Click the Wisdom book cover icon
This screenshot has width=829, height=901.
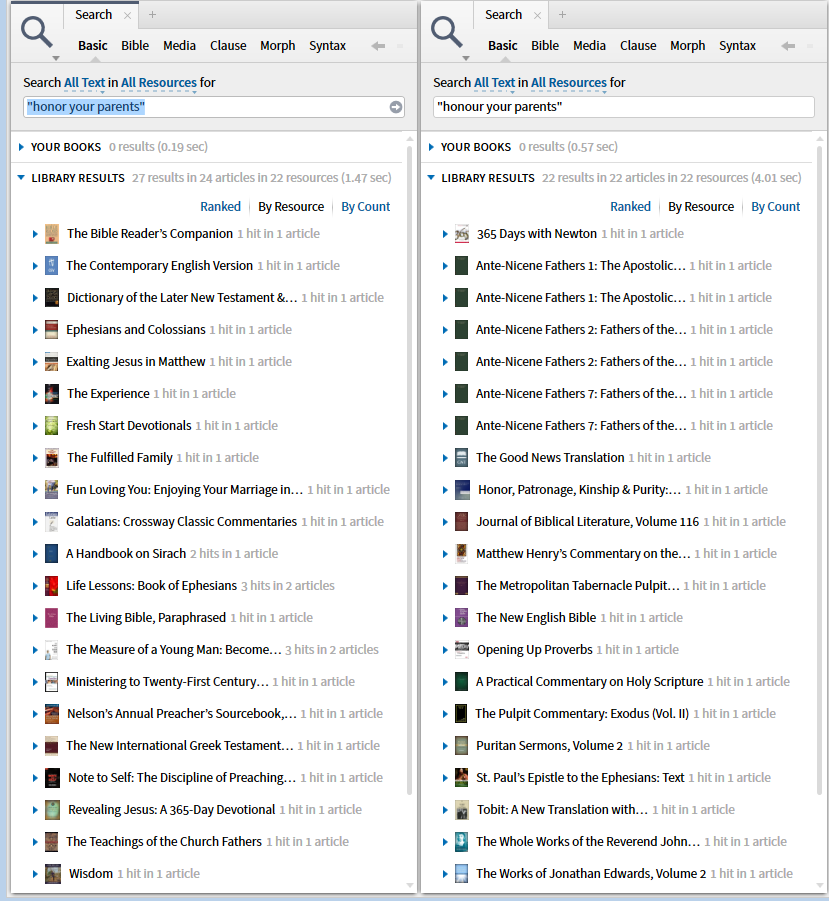click(53, 873)
